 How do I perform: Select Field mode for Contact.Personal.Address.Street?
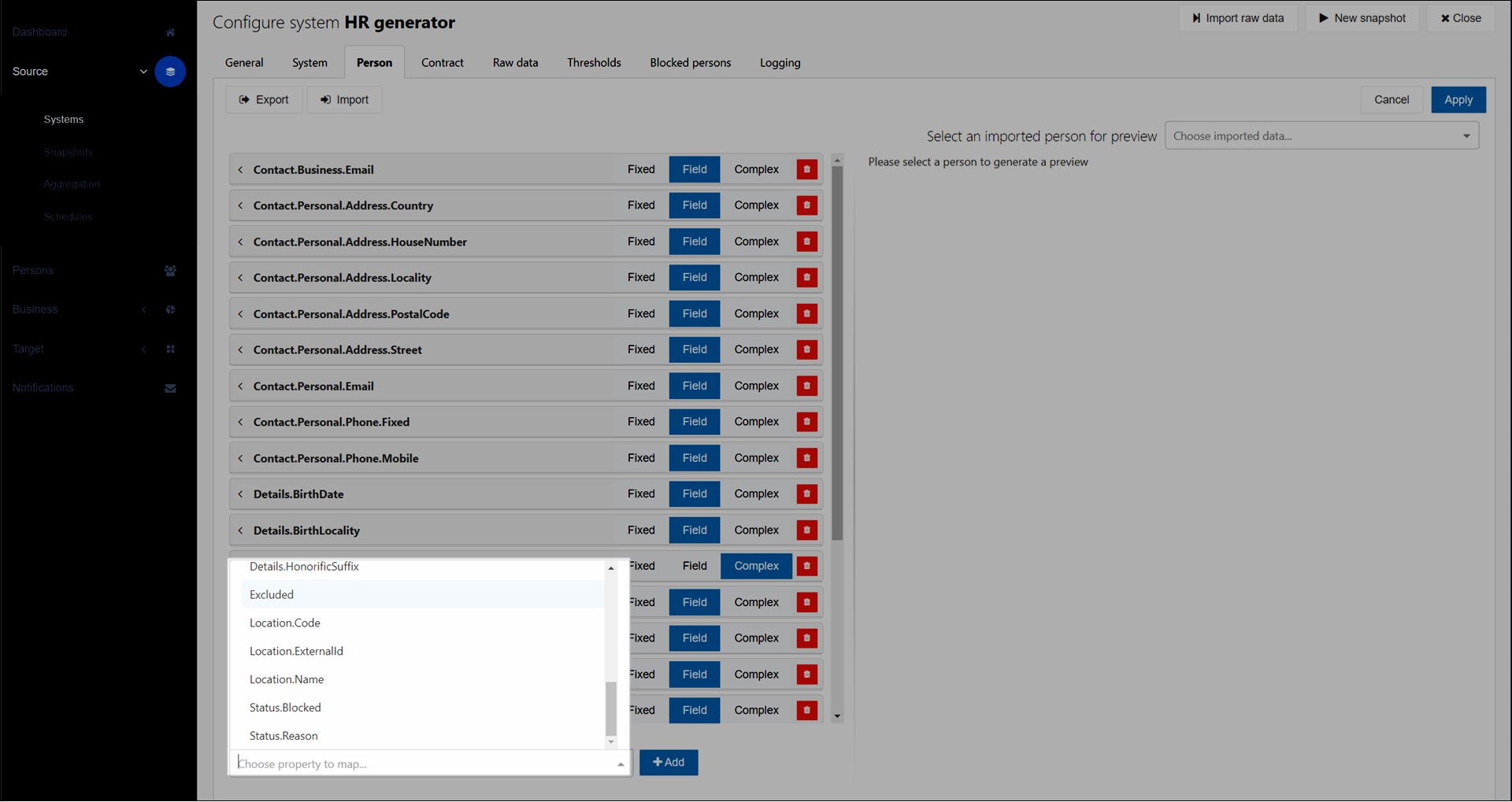[x=695, y=349]
